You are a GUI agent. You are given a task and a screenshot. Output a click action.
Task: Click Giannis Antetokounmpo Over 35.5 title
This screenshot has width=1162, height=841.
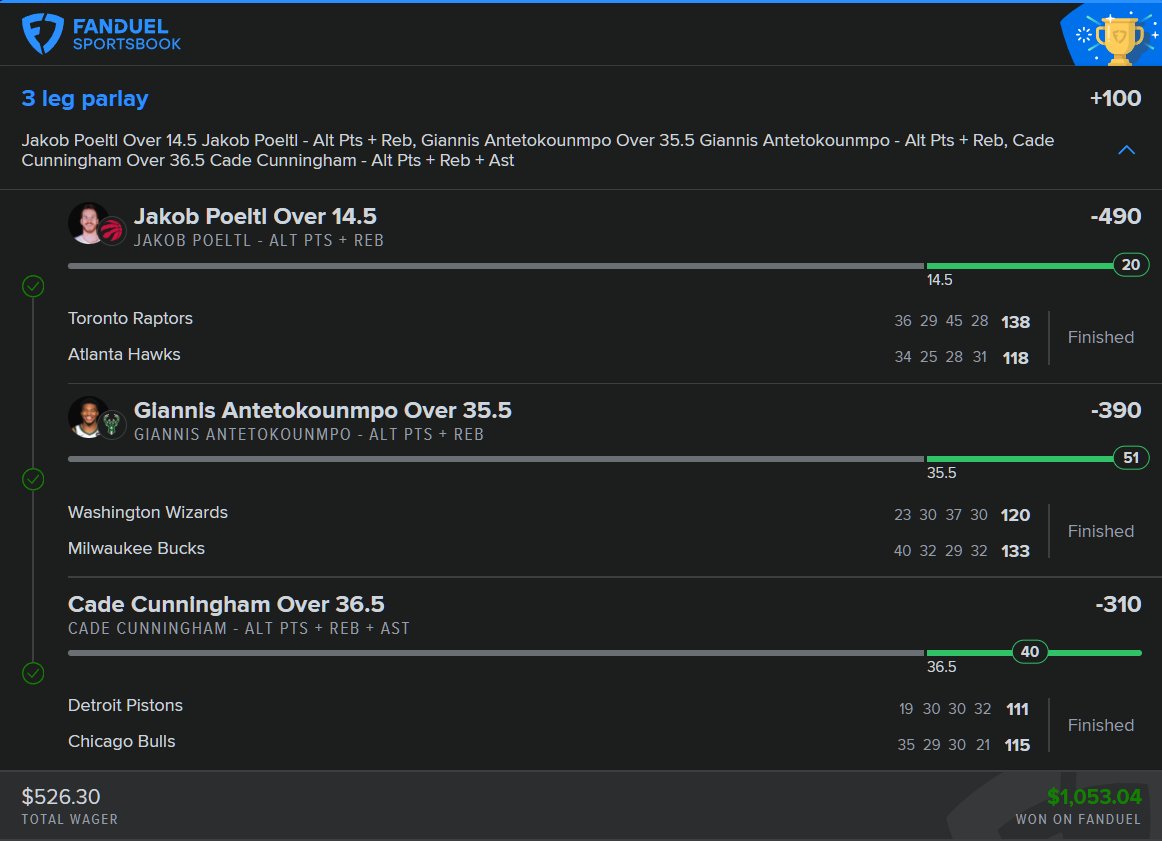click(x=322, y=410)
